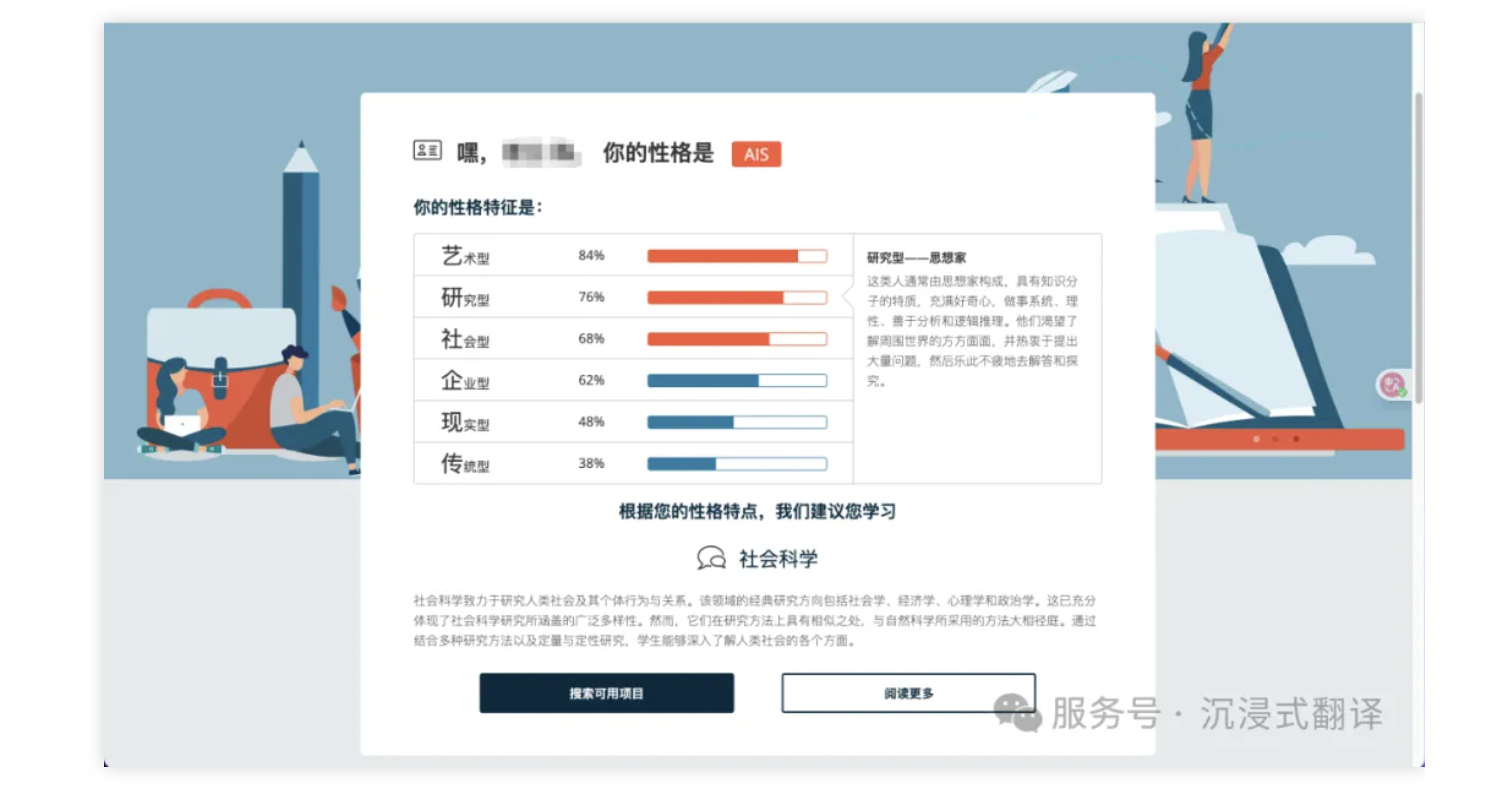
Task: Pick the 现实型 personality row label
Action: pyautogui.click(x=466, y=423)
